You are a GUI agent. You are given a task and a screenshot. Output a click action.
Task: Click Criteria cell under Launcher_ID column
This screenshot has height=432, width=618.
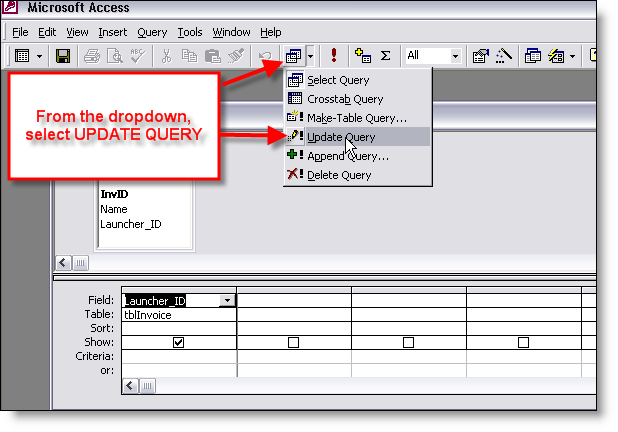click(179, 356)
